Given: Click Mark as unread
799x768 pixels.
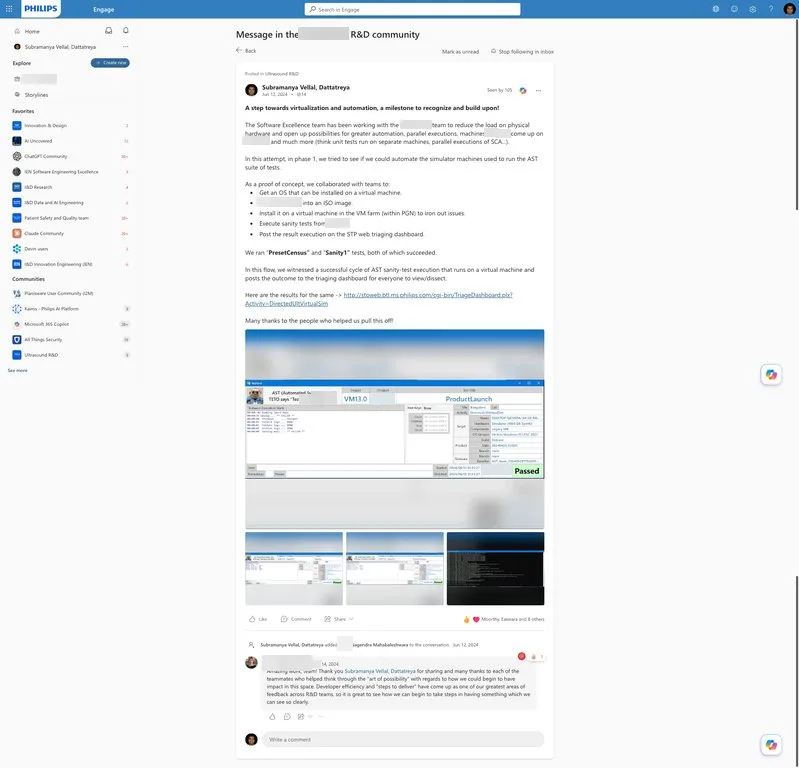Looking at the screenshot, I should click(460, 51).
